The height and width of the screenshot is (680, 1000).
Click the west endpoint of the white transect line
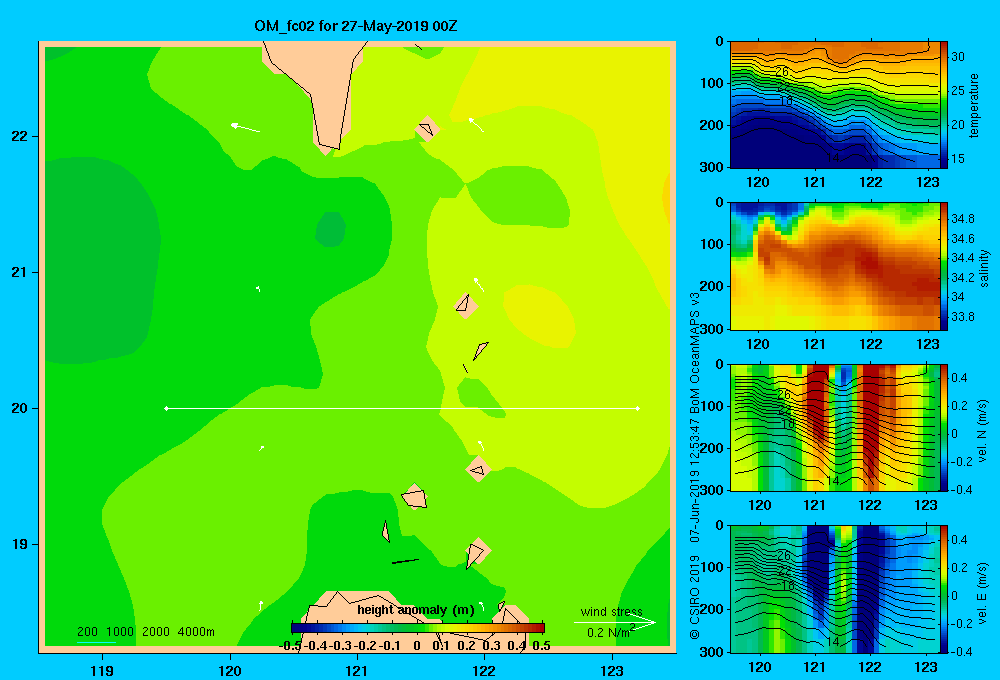(166, 408)
